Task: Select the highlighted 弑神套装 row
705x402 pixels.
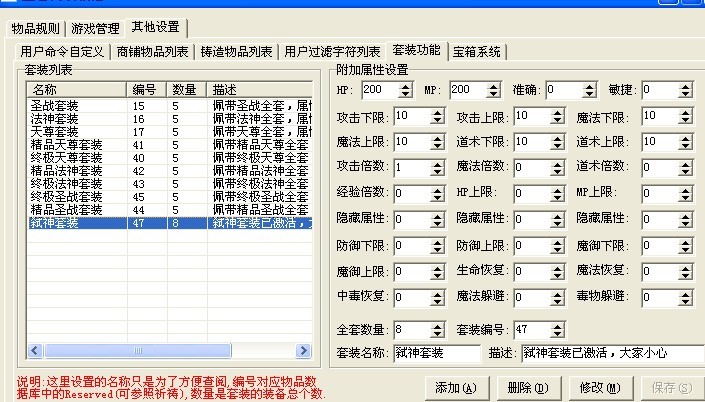Action: (x=170, y=223)
